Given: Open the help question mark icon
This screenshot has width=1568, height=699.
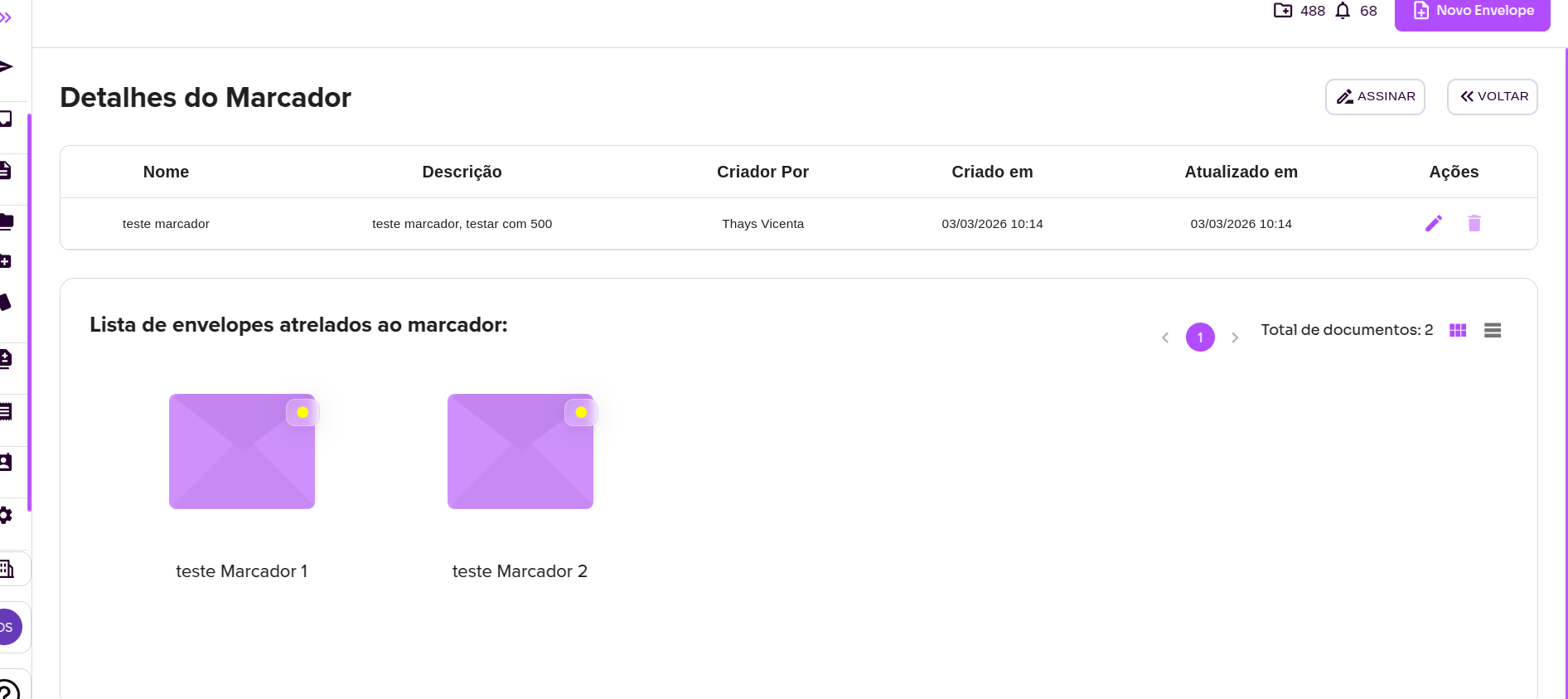Looking at the screenshot, I should coord(7,690).
